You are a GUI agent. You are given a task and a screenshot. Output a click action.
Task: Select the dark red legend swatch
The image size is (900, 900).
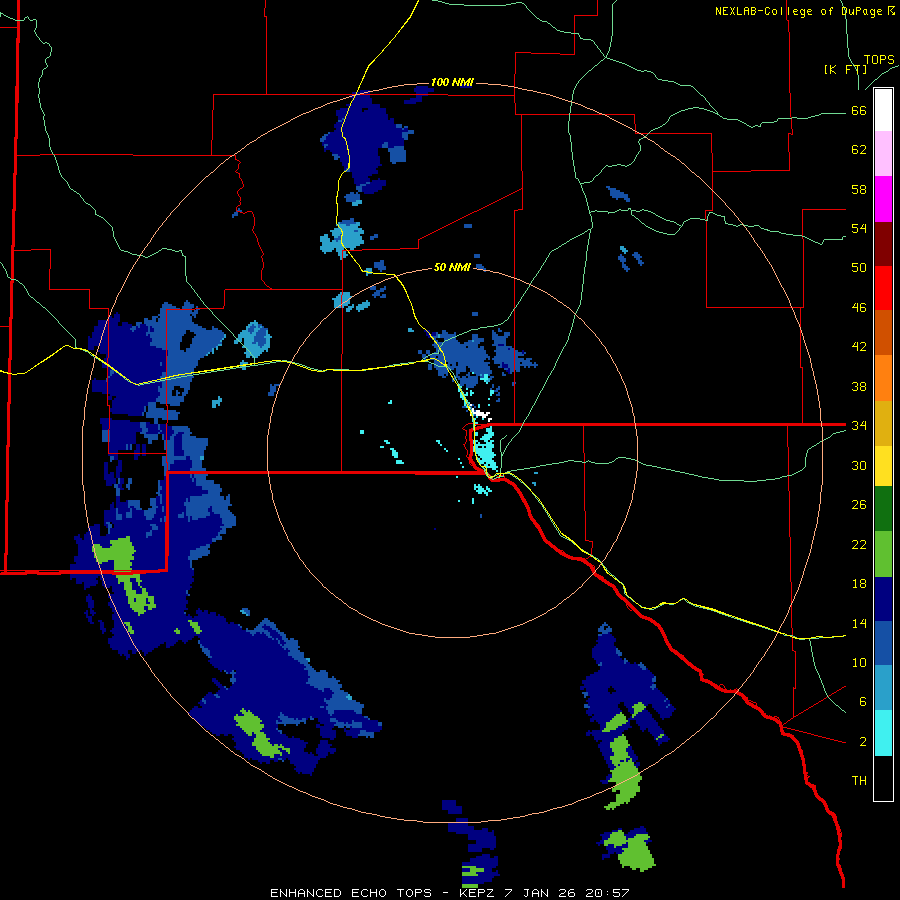tap(883, 244)
